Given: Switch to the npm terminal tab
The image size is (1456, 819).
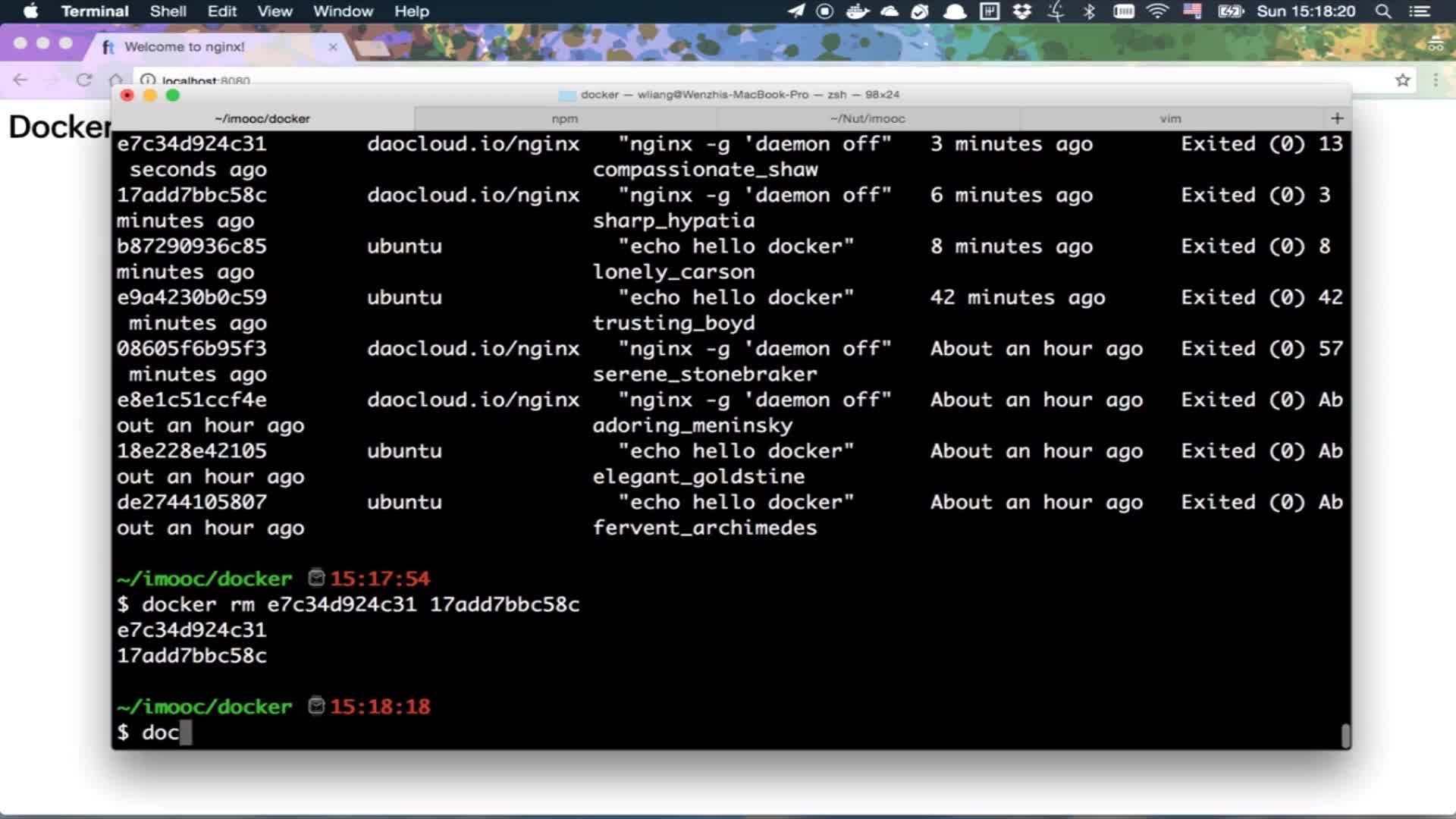Looking at the screenshot, I should point(564,118).
